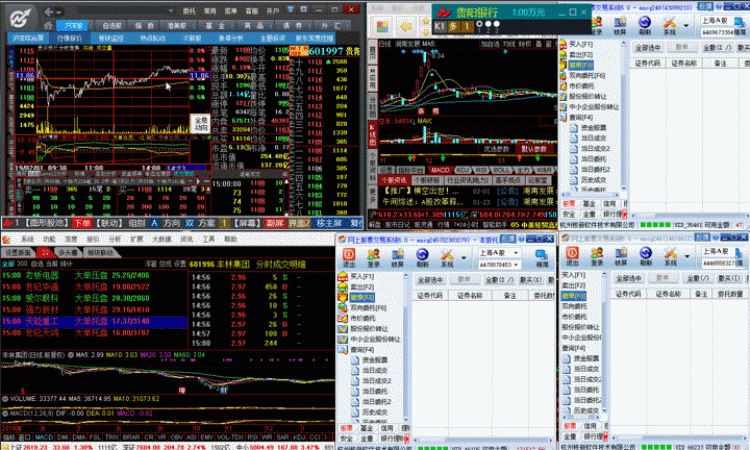This screenshot has width=750, height=450.
Task: Open 热点轮动 tab in top-left window
Action: 153,38
